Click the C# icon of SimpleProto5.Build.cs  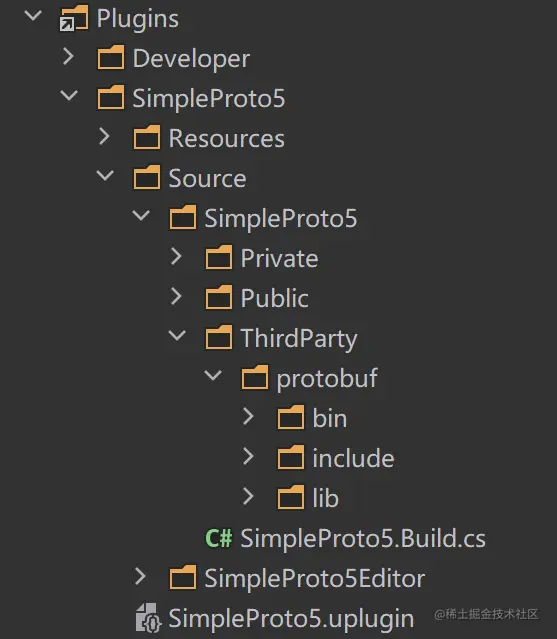click(x=219, y=538)
